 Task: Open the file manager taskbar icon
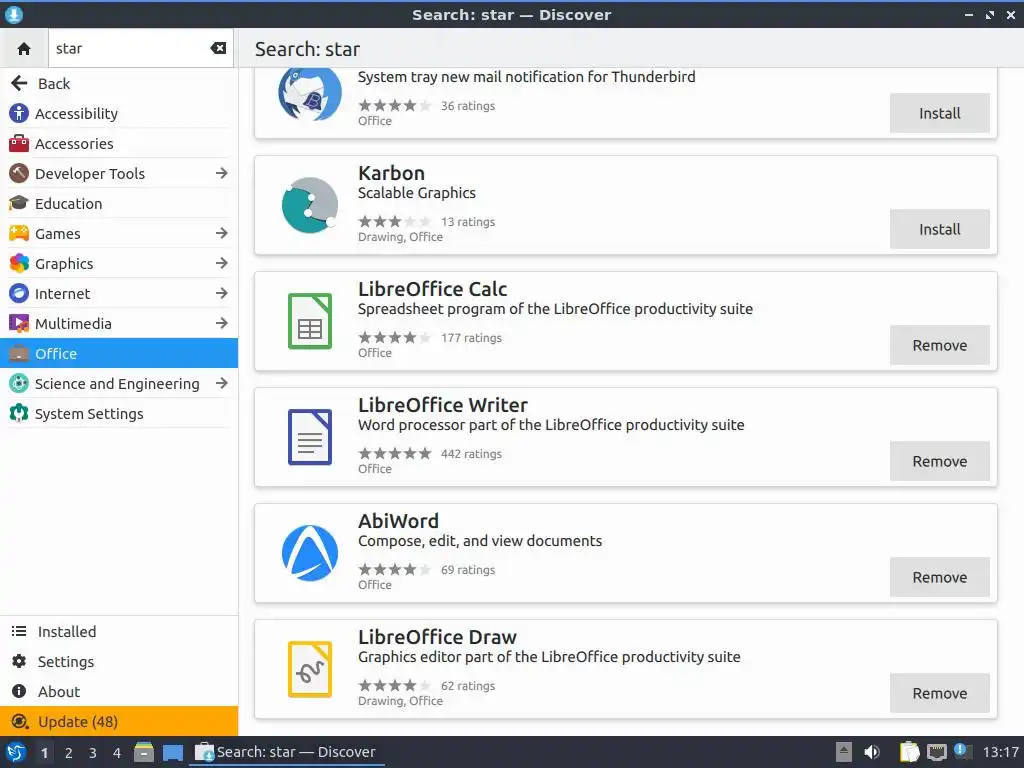[144, 752]
